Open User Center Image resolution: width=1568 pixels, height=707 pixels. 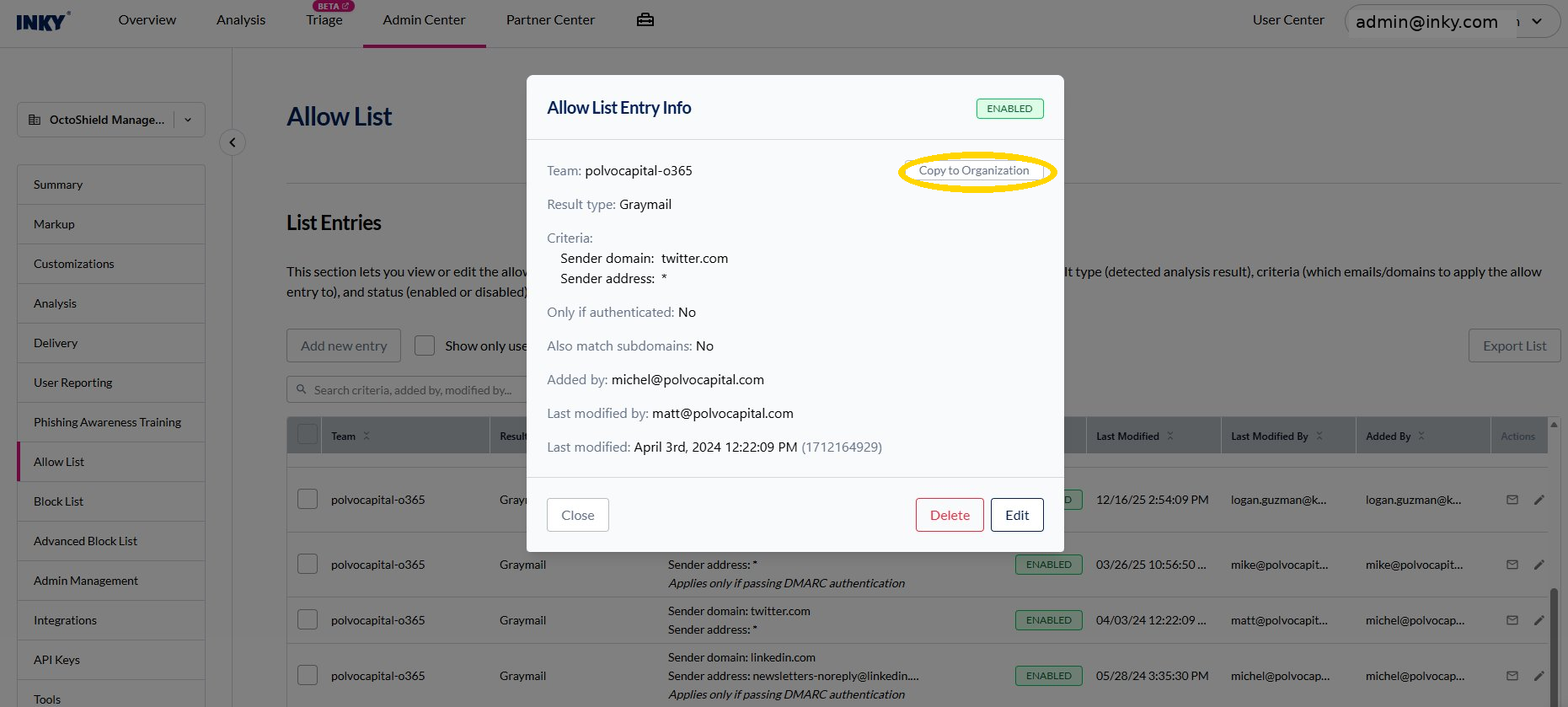[x=1288, y=20]
